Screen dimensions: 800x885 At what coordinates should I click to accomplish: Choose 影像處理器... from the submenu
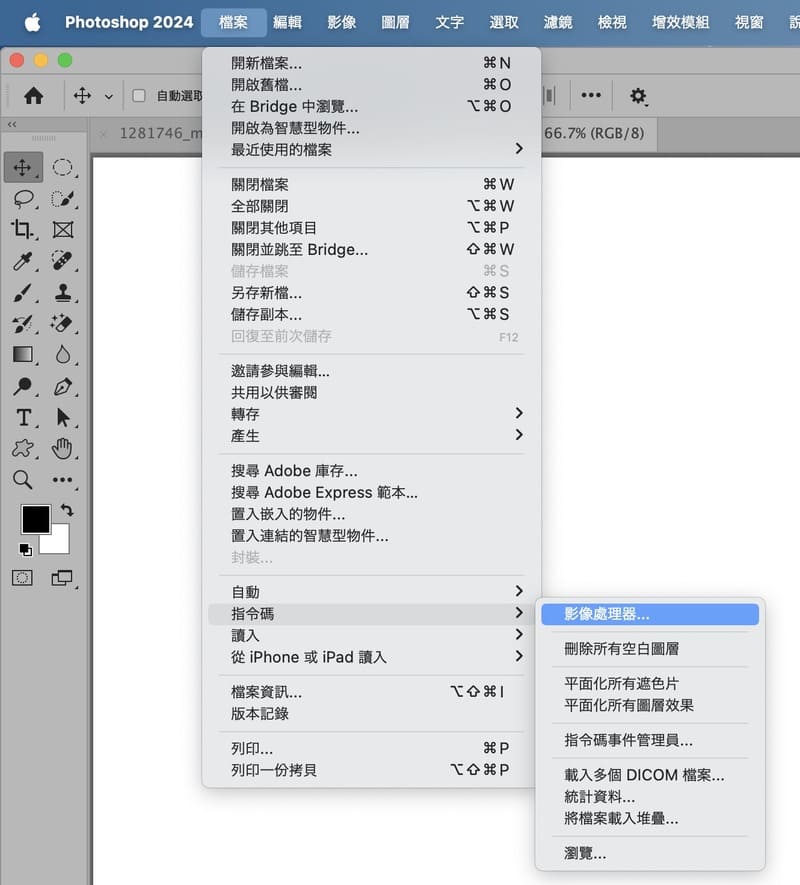pos(650,614)
